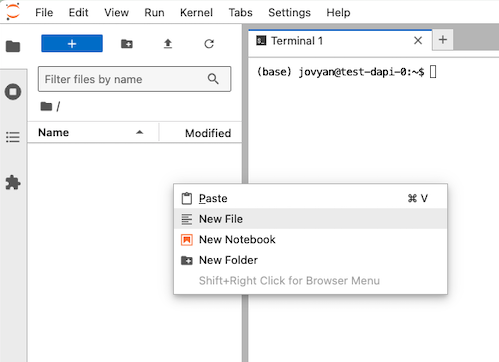Click the clipboard icon beside Paste
The height and width of the screenshot is (362, 499).
(187, 198)
